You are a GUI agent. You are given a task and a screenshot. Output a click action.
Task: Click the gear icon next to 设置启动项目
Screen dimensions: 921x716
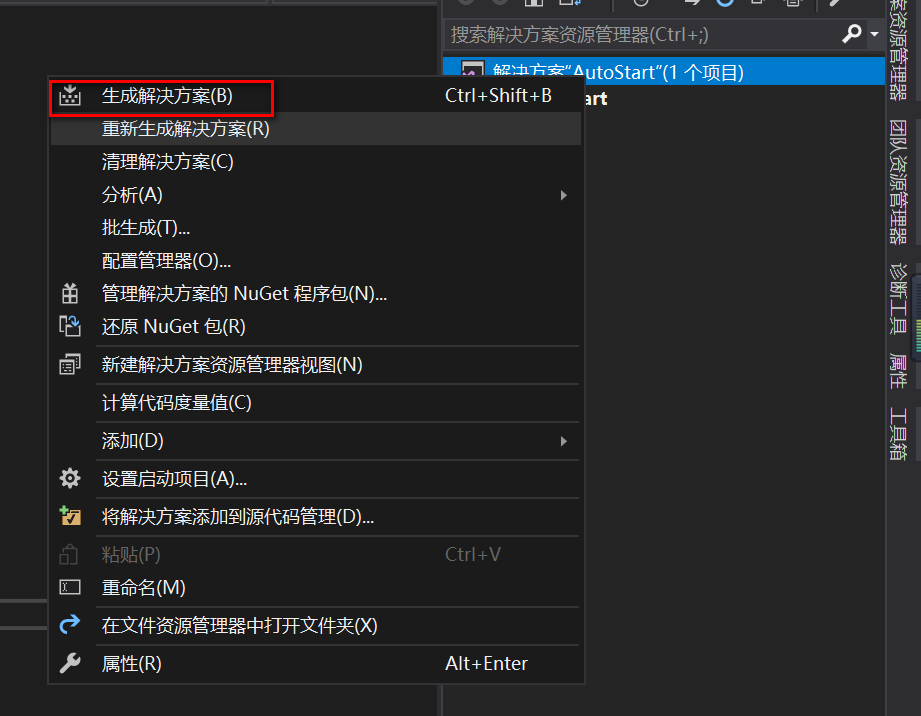pos(69,478)
